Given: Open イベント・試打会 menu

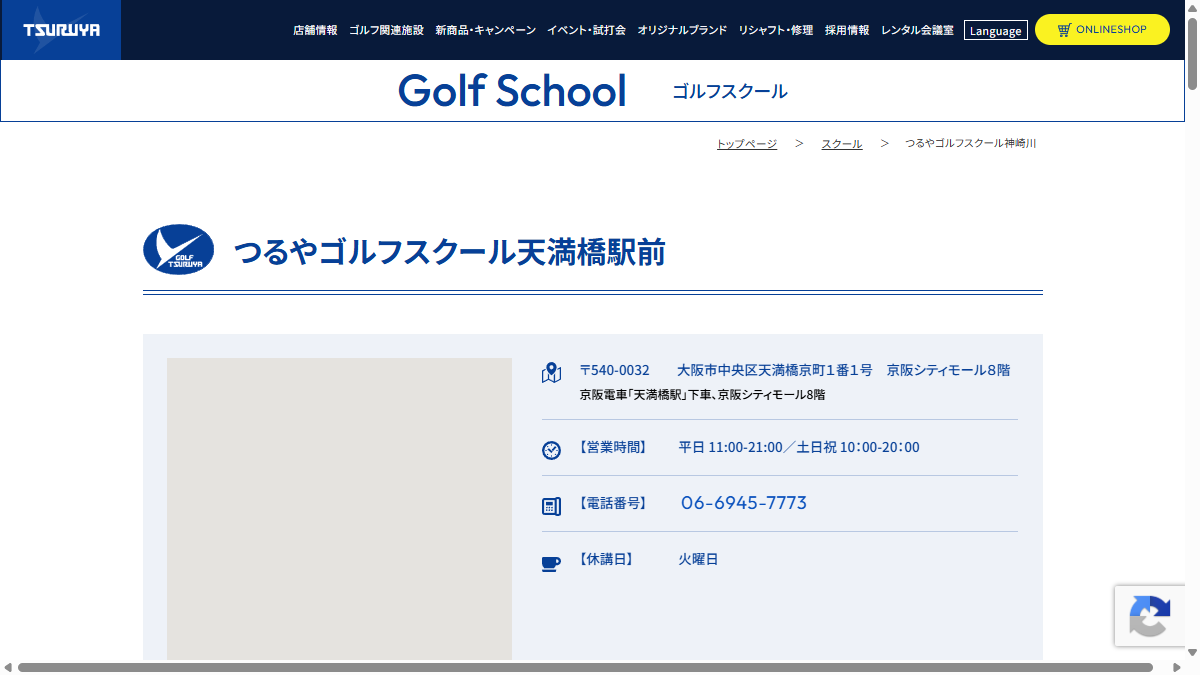Looking at the screenshot, I should tap(586, 30).
